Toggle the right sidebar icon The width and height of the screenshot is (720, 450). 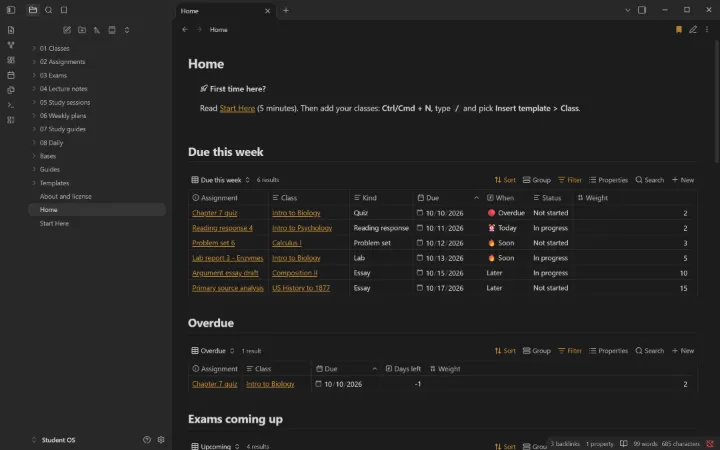coord(642,10)
